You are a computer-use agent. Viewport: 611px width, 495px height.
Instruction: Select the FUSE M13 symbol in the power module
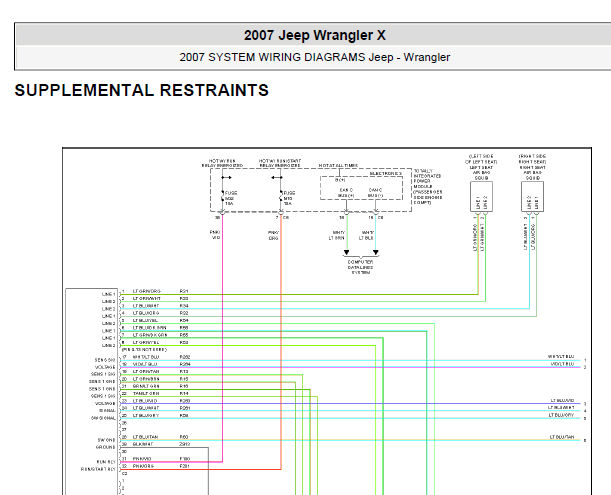coord(281,198)
